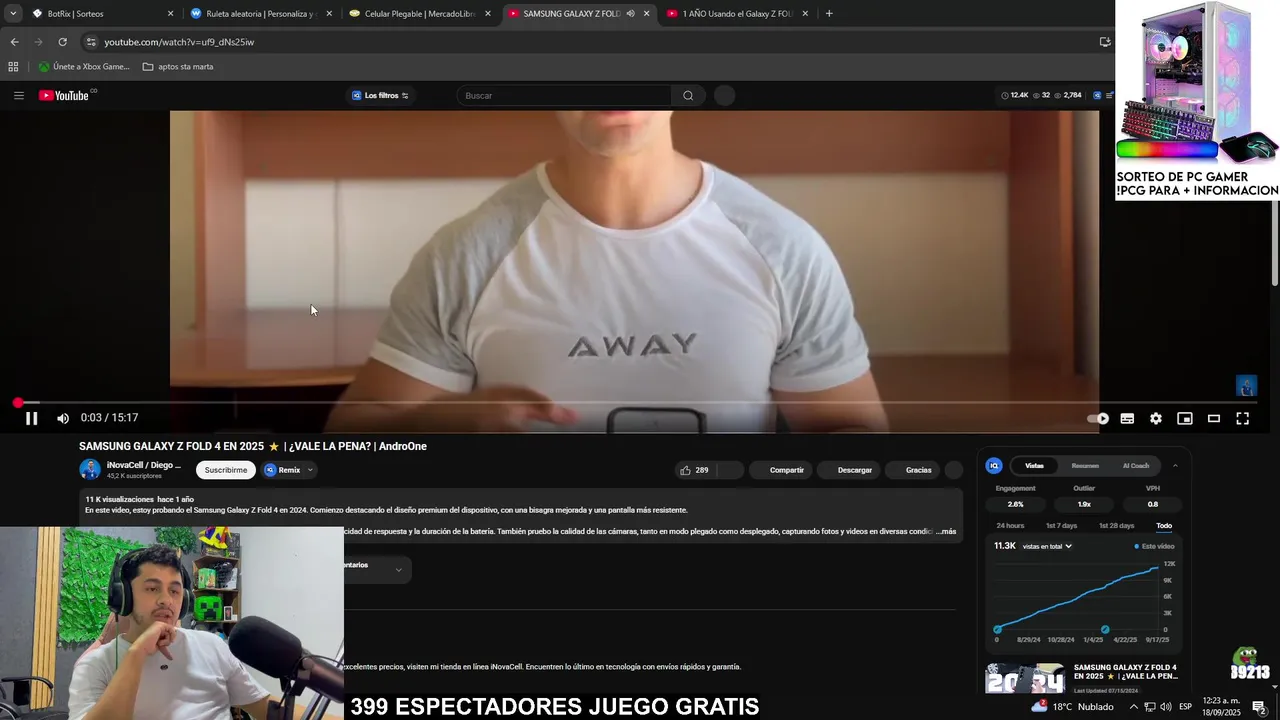Turn on subtitles in the player
Viewport: 1280px width, 720px height.
click(x=1127, y=418)
